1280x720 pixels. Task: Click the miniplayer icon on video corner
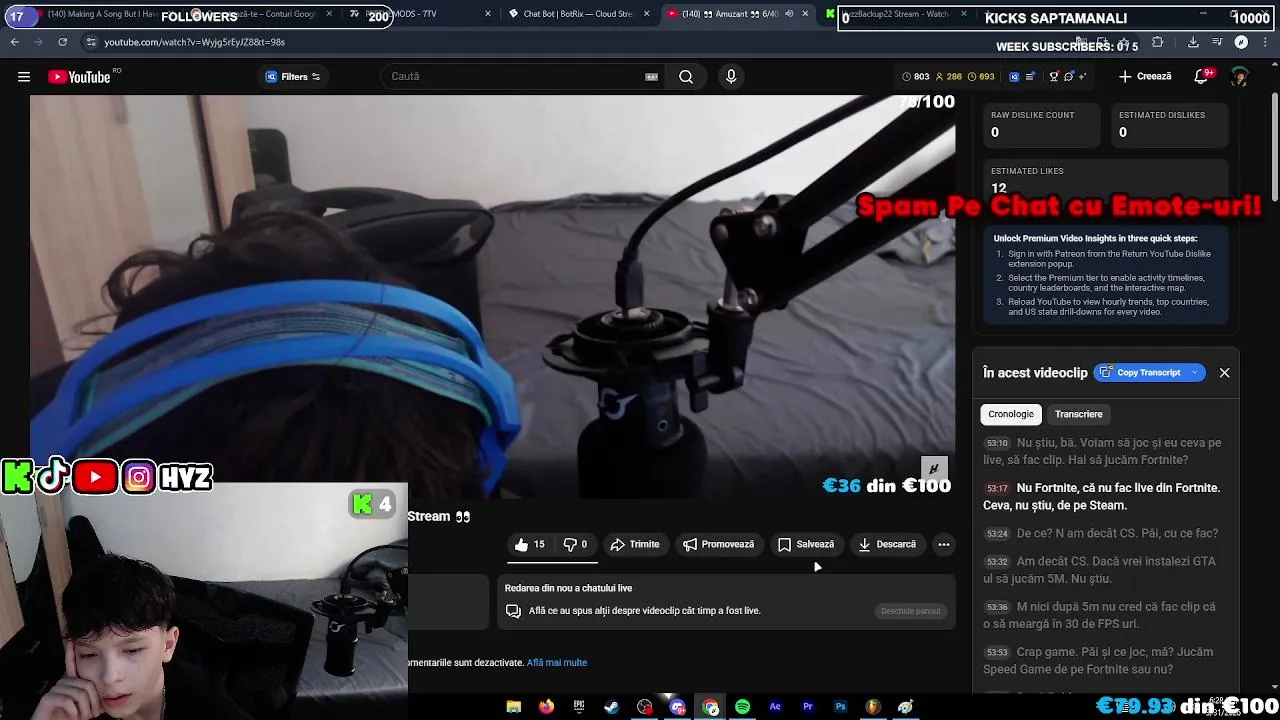(934, 468)
